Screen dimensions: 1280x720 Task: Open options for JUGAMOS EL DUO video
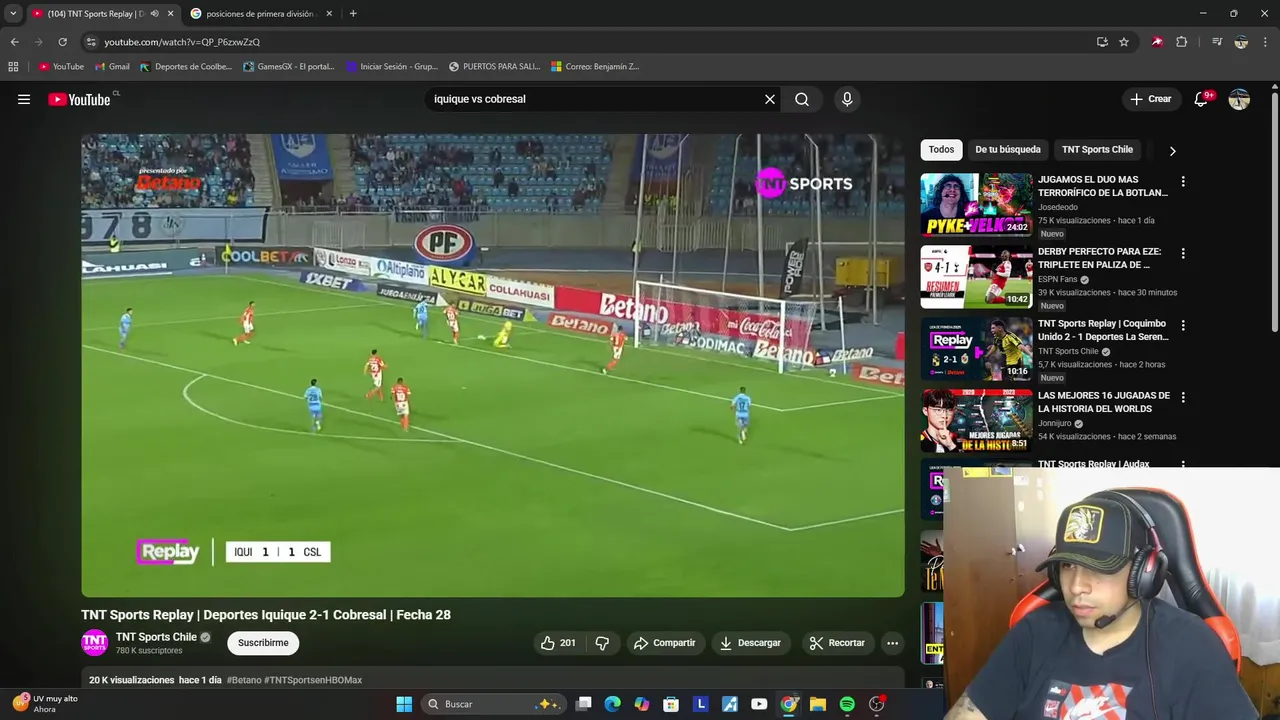point(1183,182)
